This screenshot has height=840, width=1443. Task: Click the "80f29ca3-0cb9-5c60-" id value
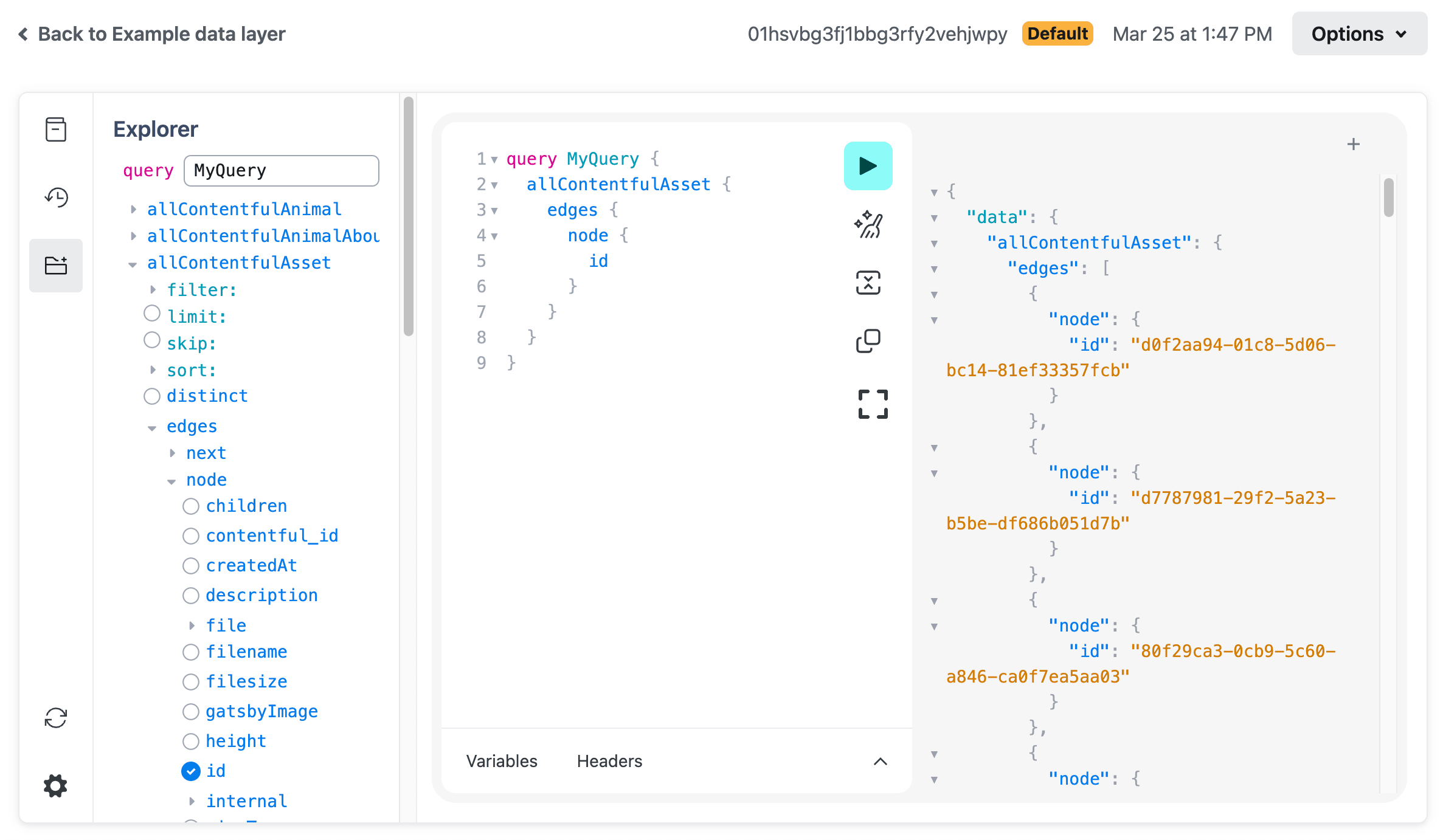[x=1233, y=651]
